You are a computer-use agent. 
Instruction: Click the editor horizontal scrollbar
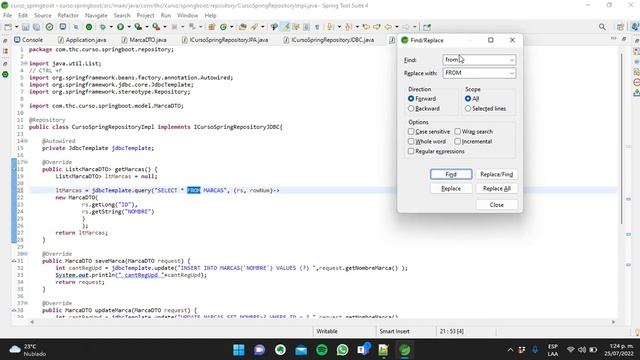pyautogui.click(x=322, y=322)
